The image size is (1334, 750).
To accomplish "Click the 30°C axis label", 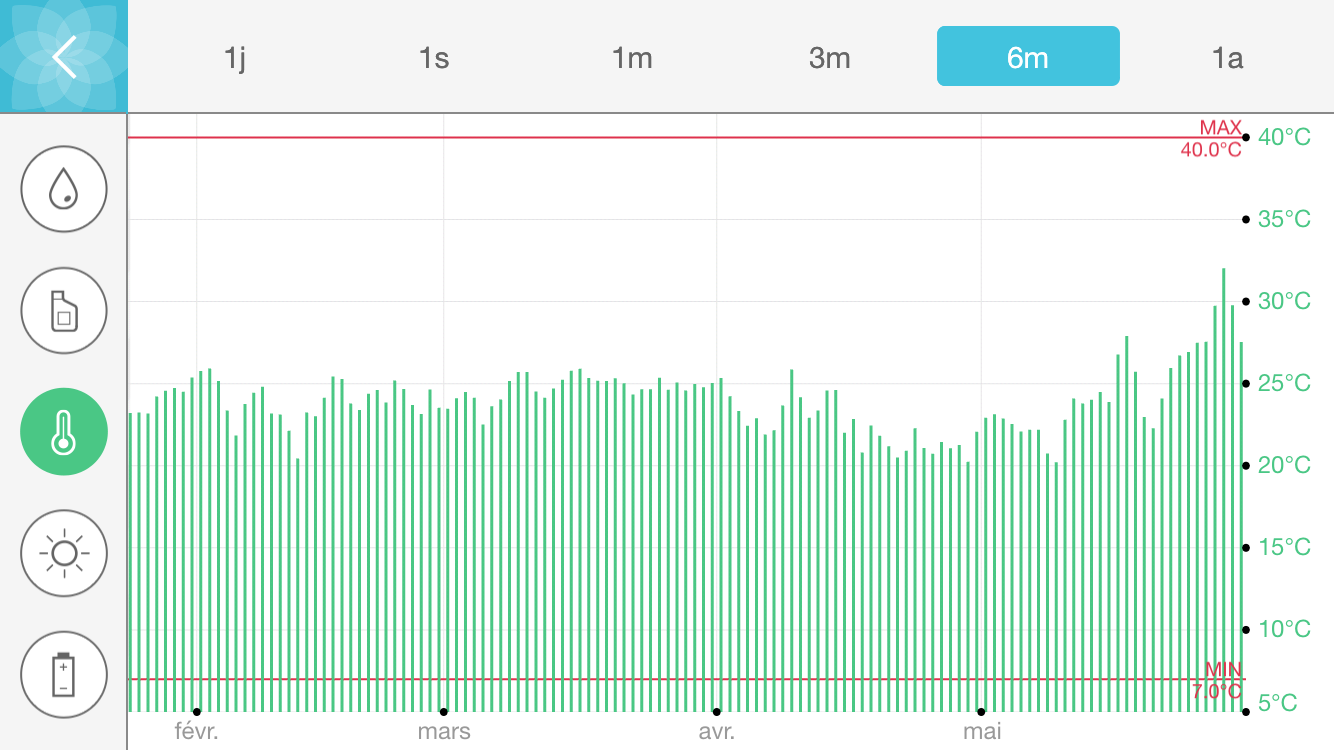I will coord(1284,301).
